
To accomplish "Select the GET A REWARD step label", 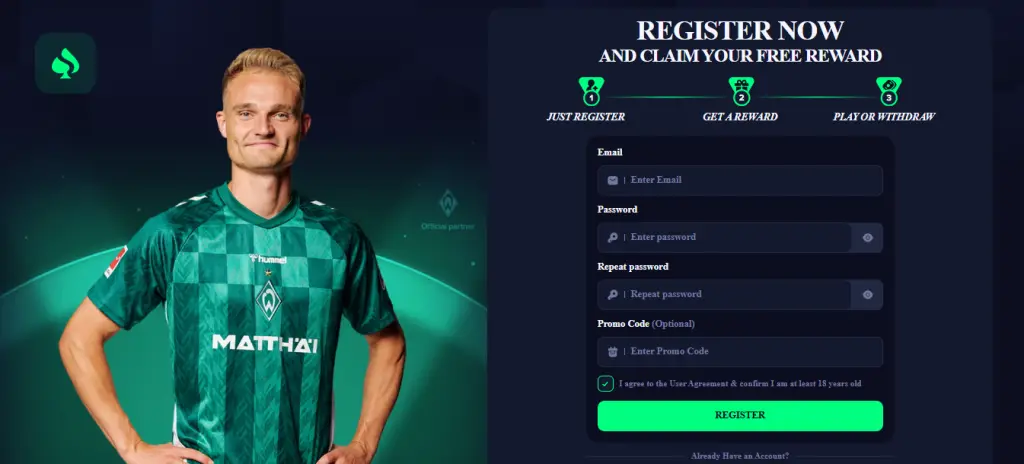I will click(740, 117).
